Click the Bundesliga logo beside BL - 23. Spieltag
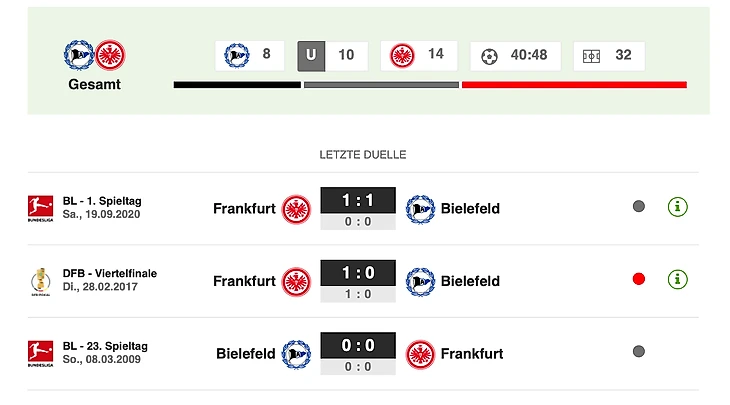 39,352
